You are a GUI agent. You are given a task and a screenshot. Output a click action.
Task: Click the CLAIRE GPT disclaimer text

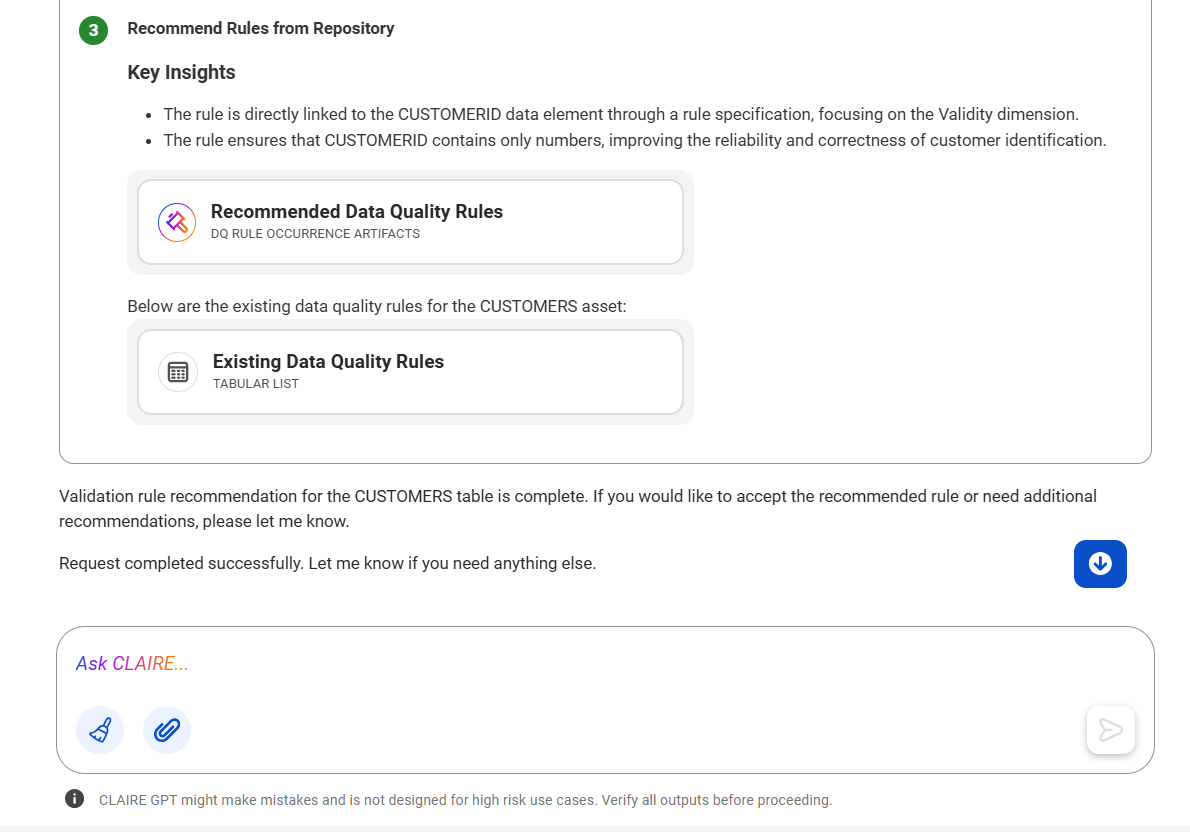coord(465,800)
